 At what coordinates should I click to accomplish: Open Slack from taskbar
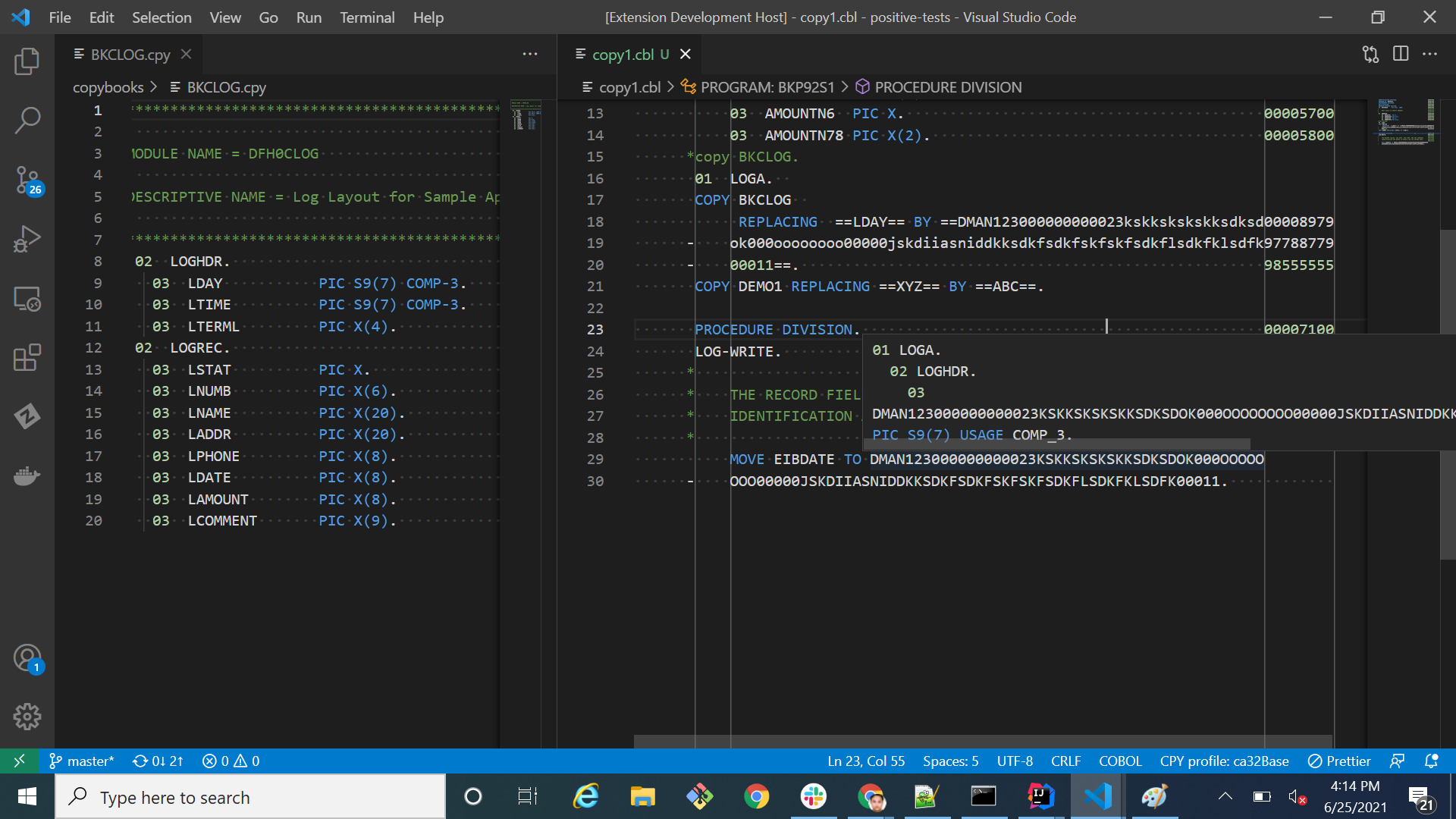813,796
